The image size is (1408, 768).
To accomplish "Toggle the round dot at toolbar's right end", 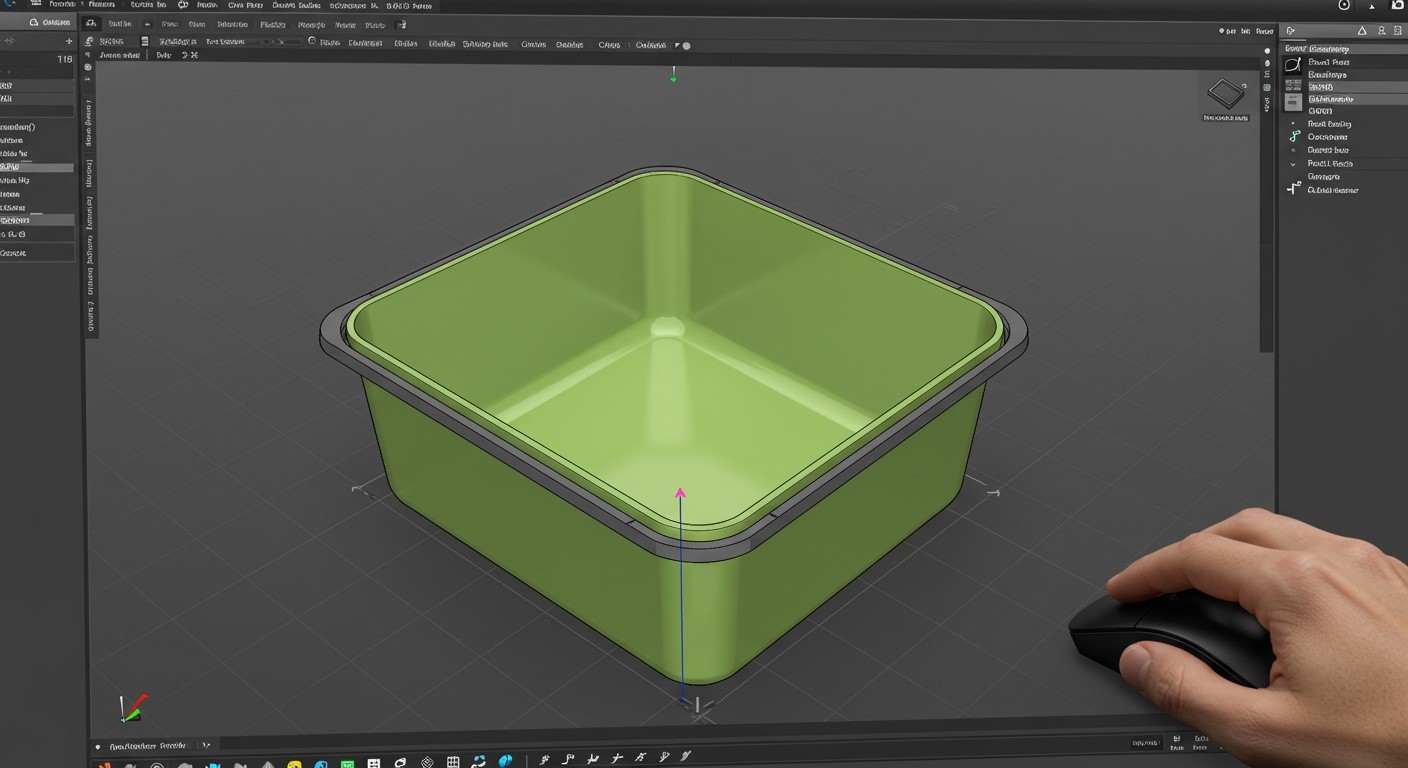I will coord(686,45).
